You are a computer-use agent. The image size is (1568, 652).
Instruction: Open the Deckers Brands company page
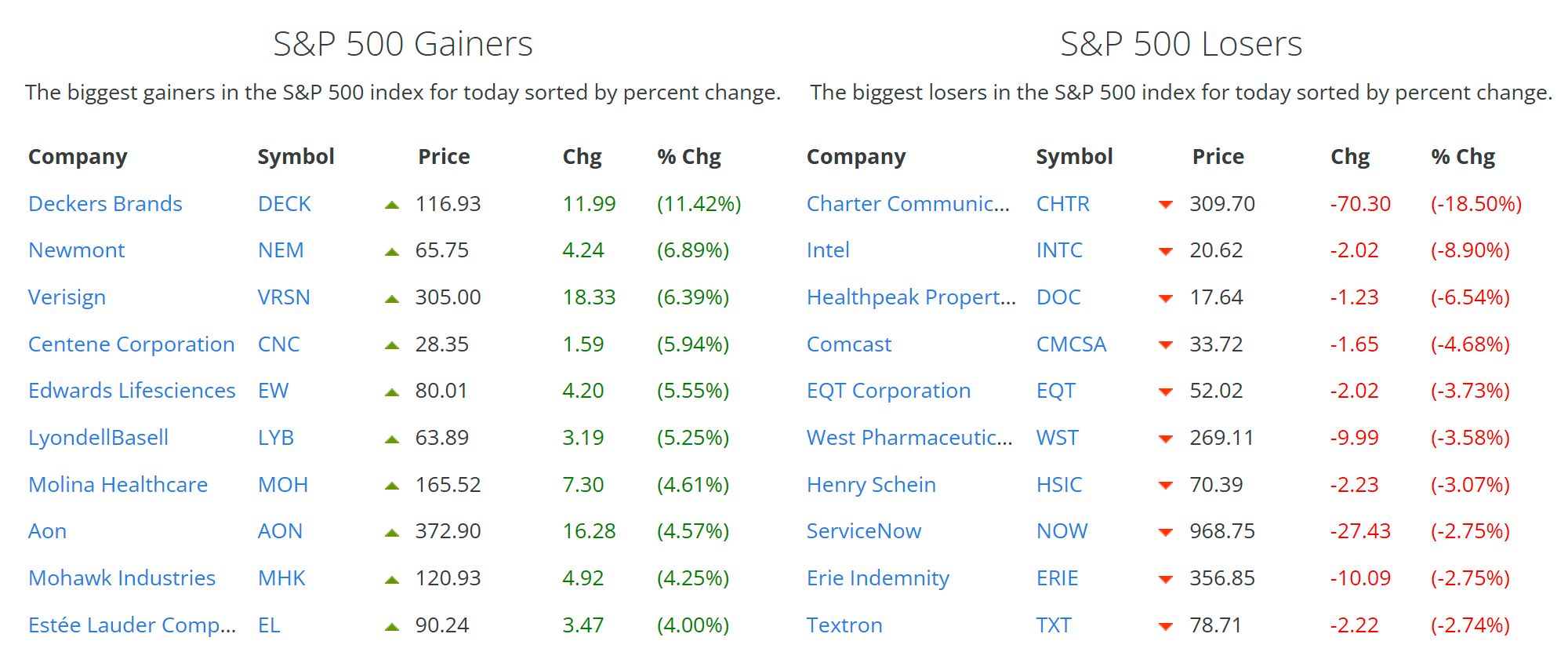(105, 204)
